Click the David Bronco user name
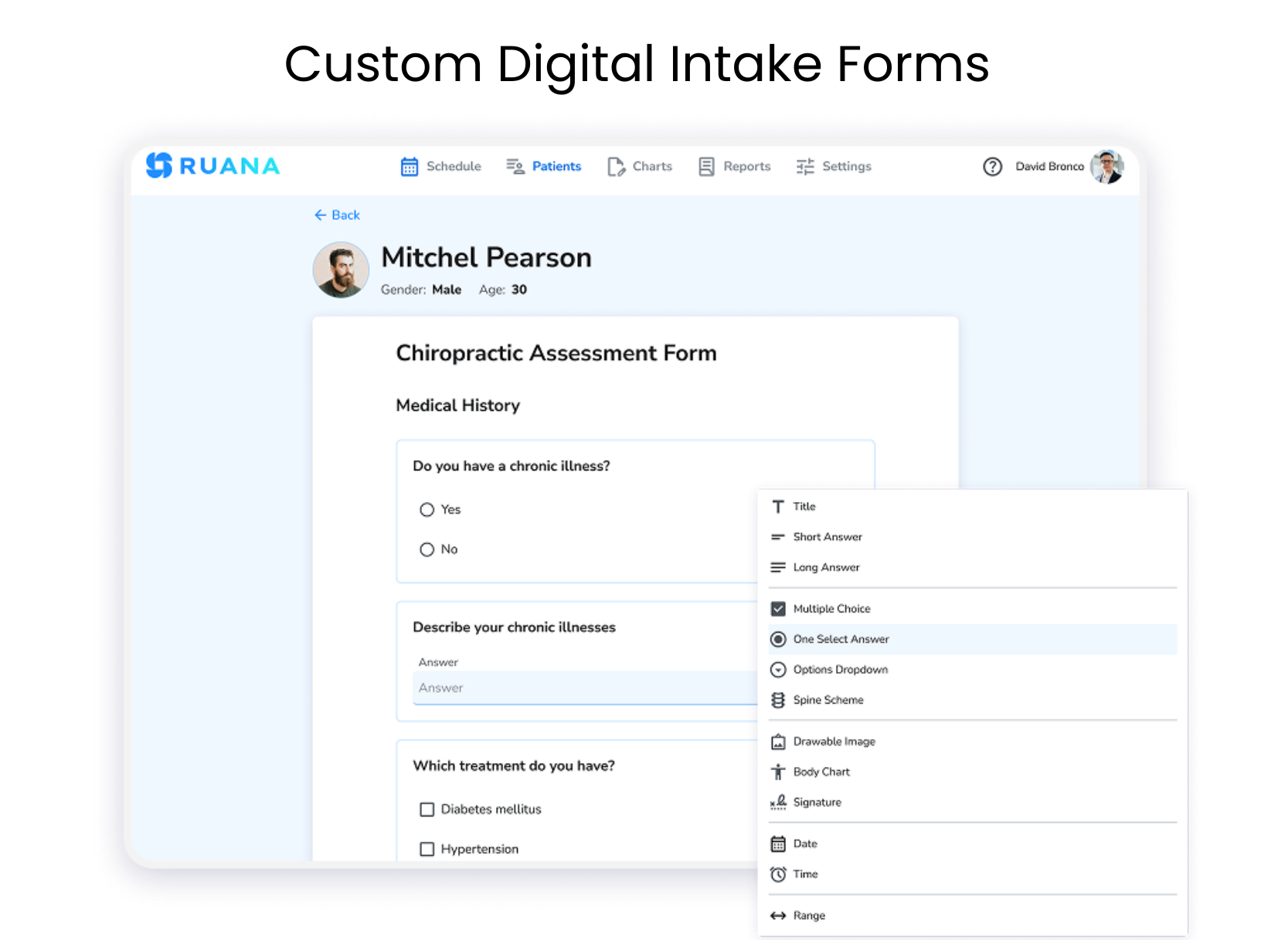 coord(1049,166)
